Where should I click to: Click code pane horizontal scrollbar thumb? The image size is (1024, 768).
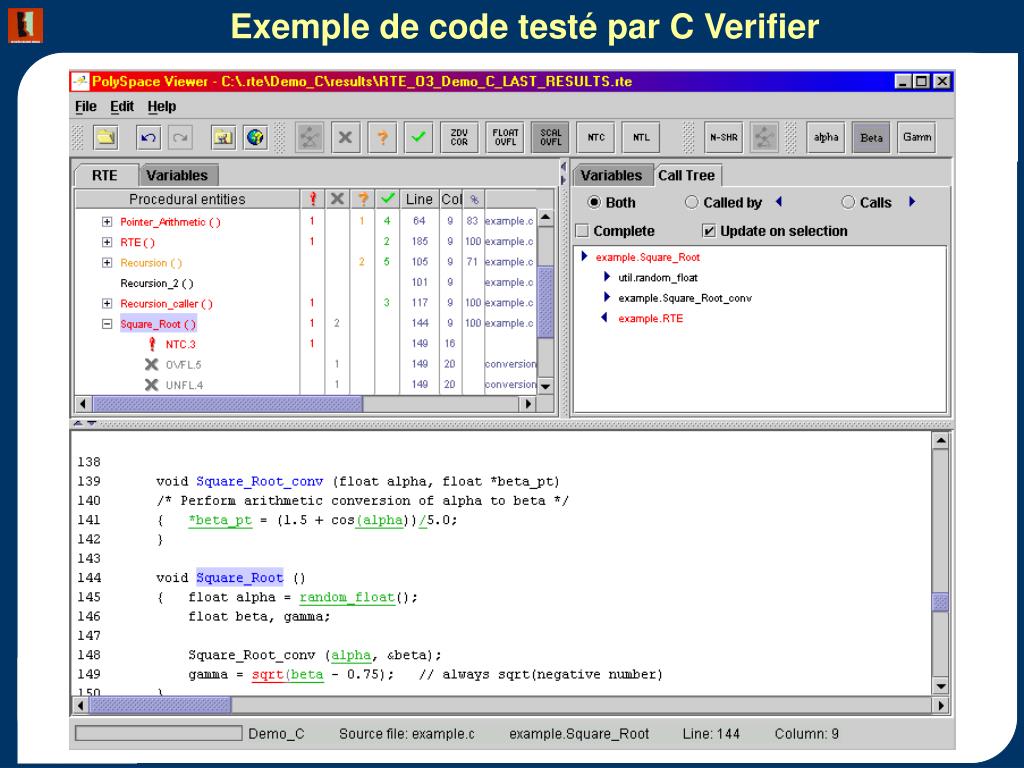(x=159, y=705)
